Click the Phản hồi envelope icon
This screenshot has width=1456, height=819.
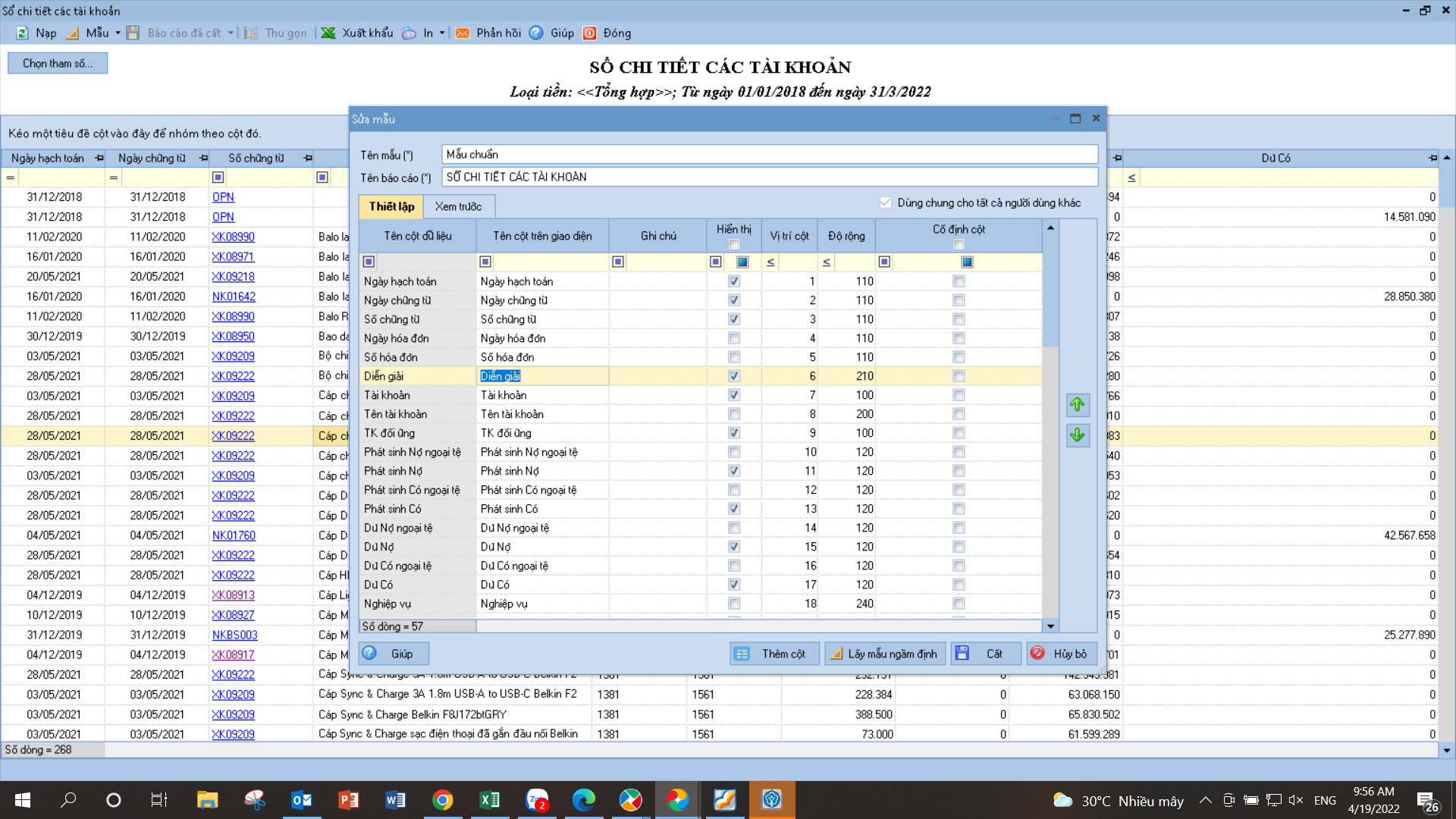point(463,33)
